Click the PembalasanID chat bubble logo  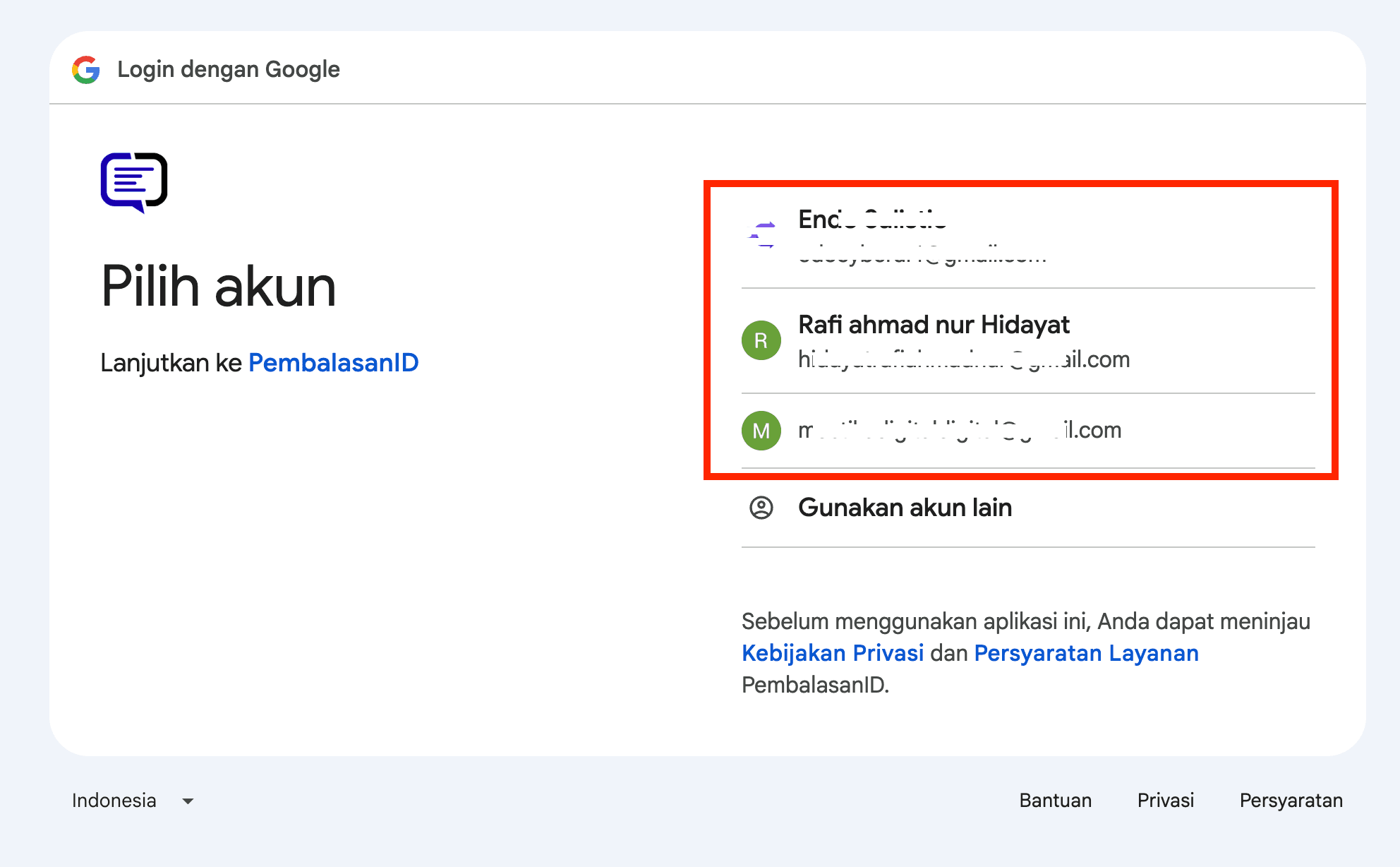(134, 182)
